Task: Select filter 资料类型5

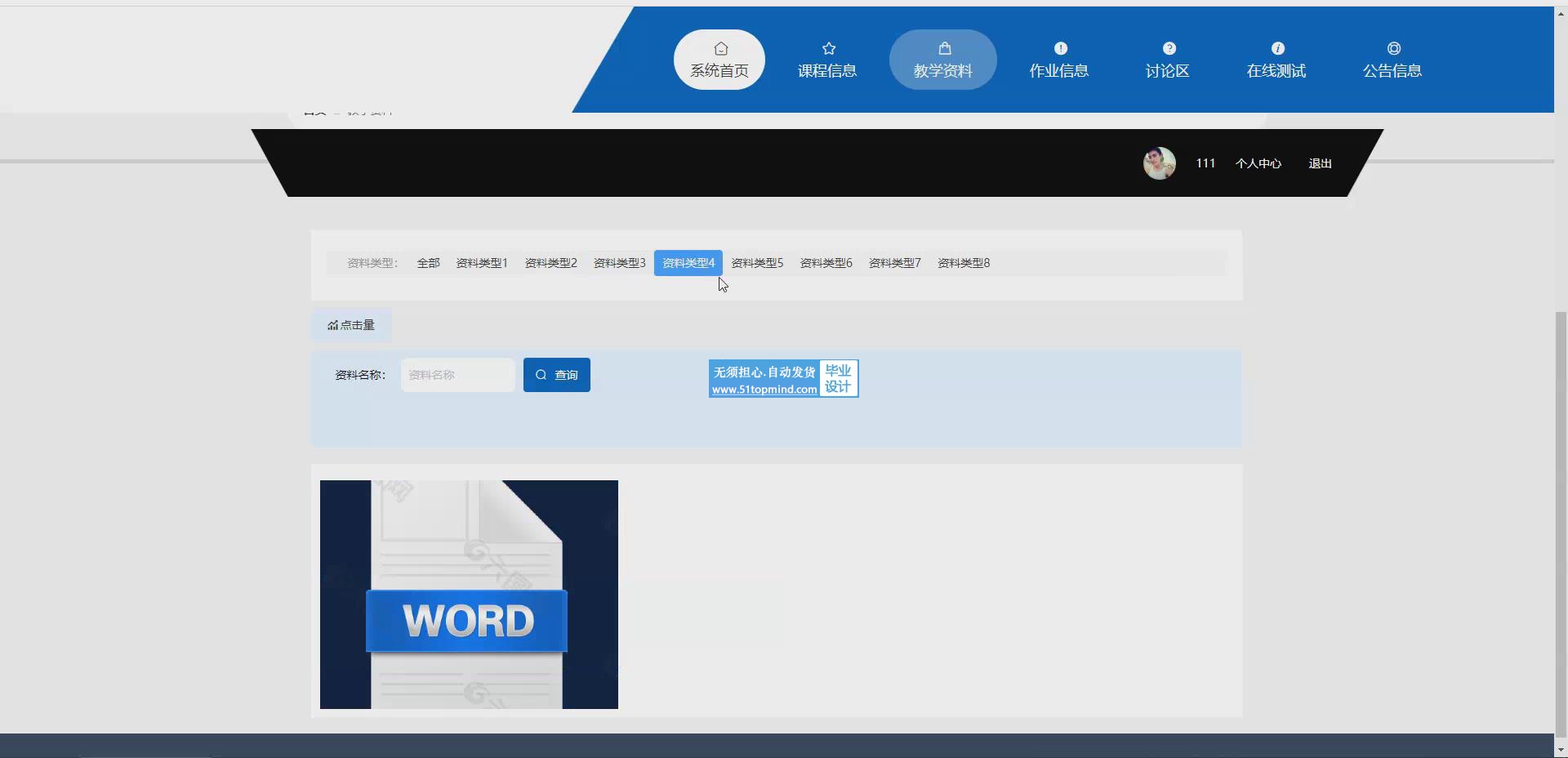Action: [757, 263]
